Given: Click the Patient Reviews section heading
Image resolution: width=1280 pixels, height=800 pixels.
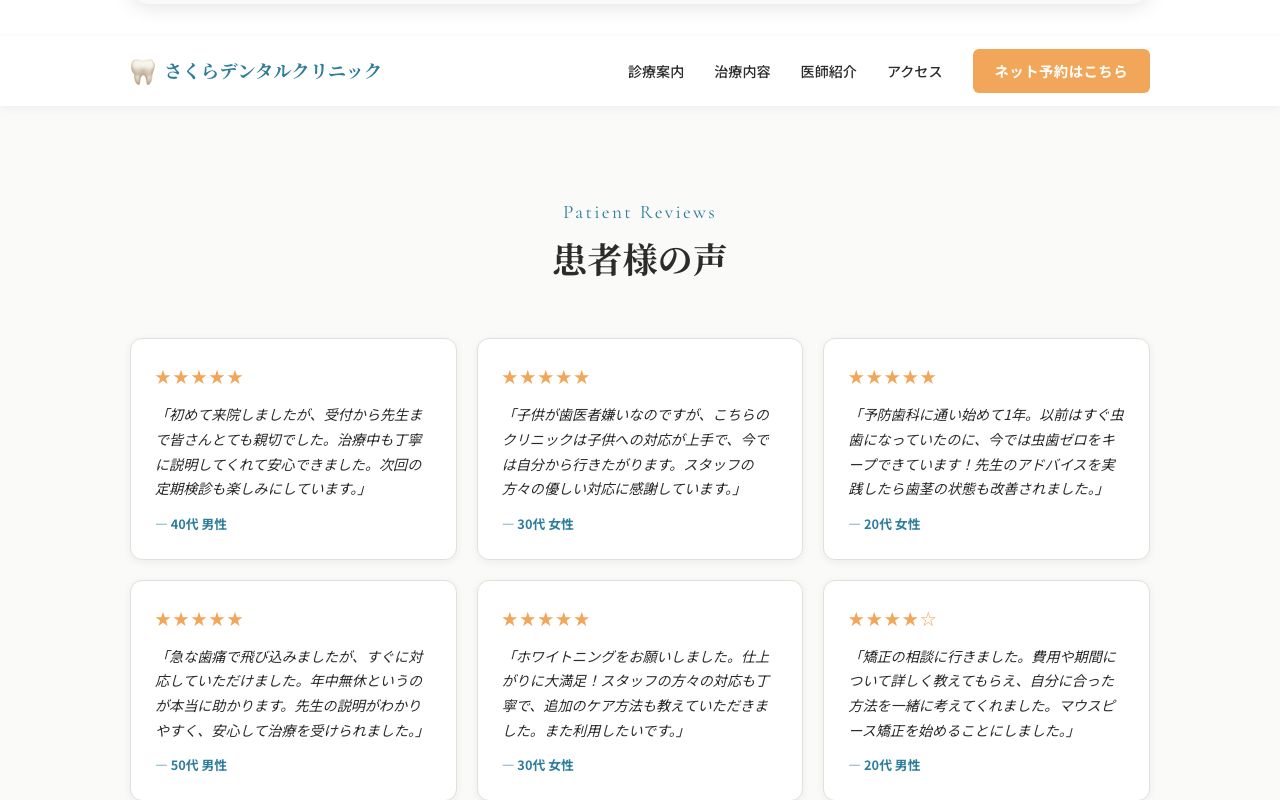Looking at the screenshot, I should (x=639, y=212).
